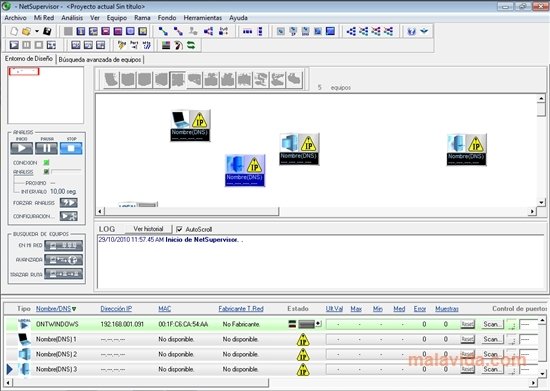Switch to Búsqueda avanzada de equipos tab
This screenshot has height=391, width=550.
point(100,60)
